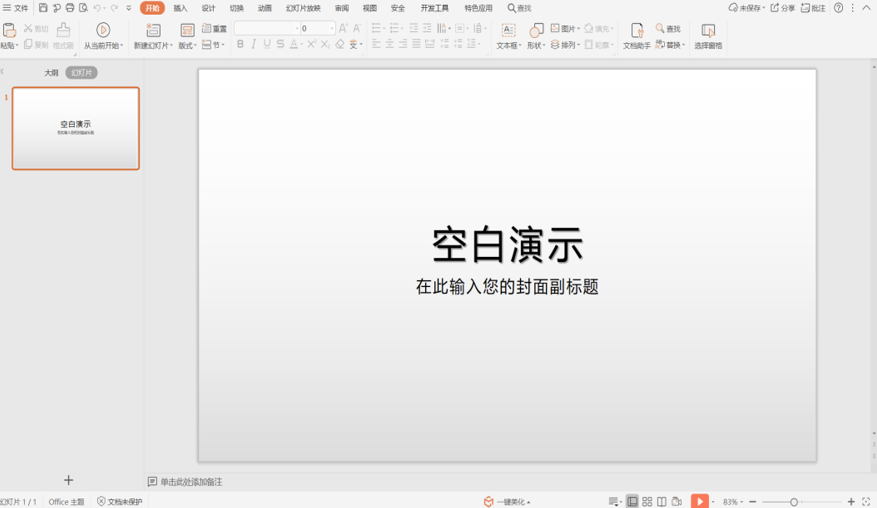Click orange play slideshow button in status bar
877x508 pixels.
(x=700, y=501)
